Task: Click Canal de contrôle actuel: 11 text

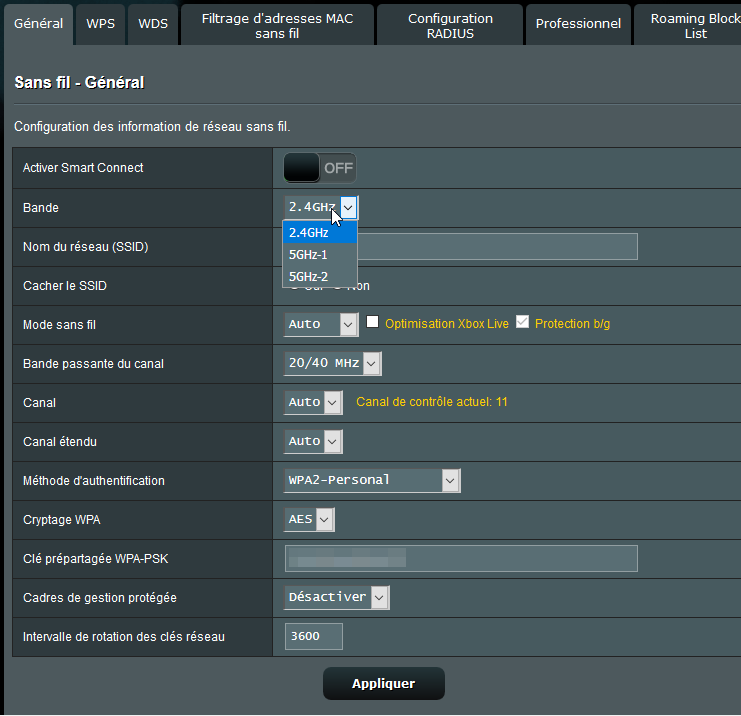Action: tap(431, 402)
